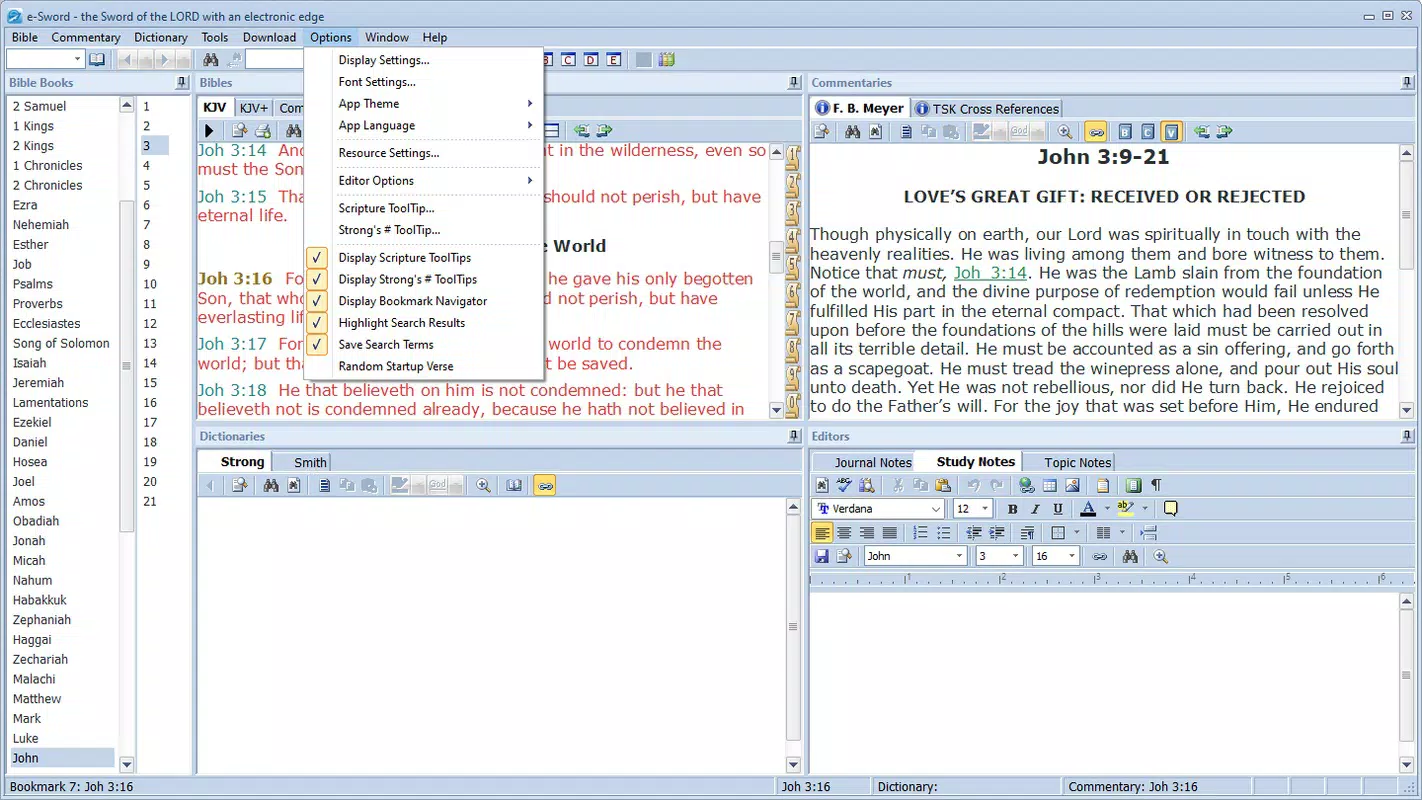Click the Commentary sync C icon in Commentaries
The width and height of the screenshot is (1422, 800).
1148,131
